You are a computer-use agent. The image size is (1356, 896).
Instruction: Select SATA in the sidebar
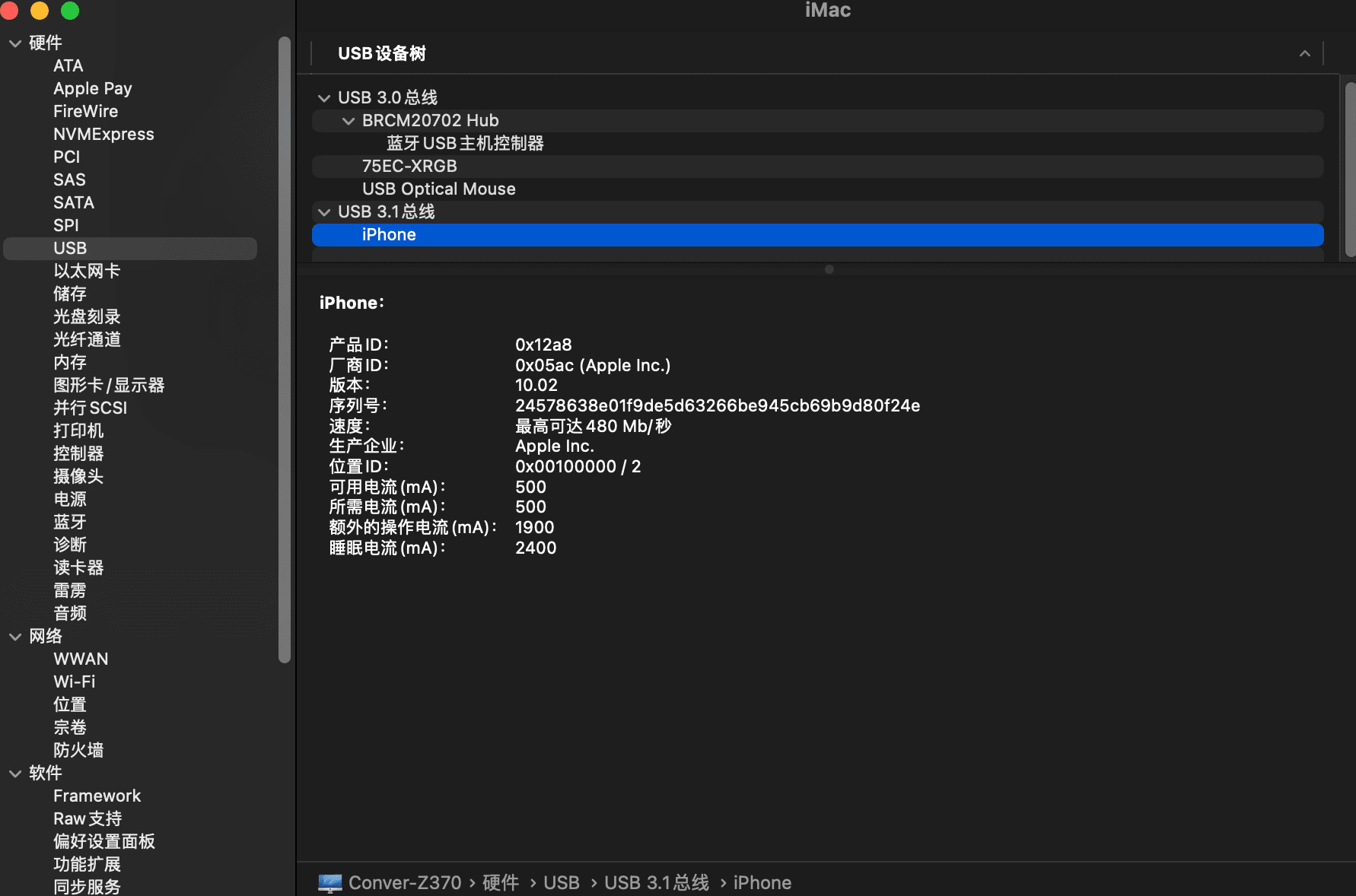(x=74, y=203)
